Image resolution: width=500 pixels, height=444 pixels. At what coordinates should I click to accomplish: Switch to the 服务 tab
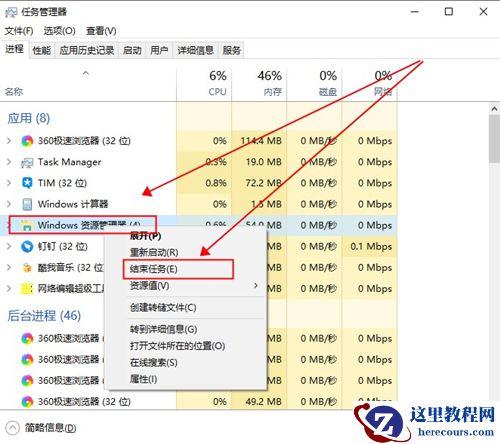click(x=232, y=50)
